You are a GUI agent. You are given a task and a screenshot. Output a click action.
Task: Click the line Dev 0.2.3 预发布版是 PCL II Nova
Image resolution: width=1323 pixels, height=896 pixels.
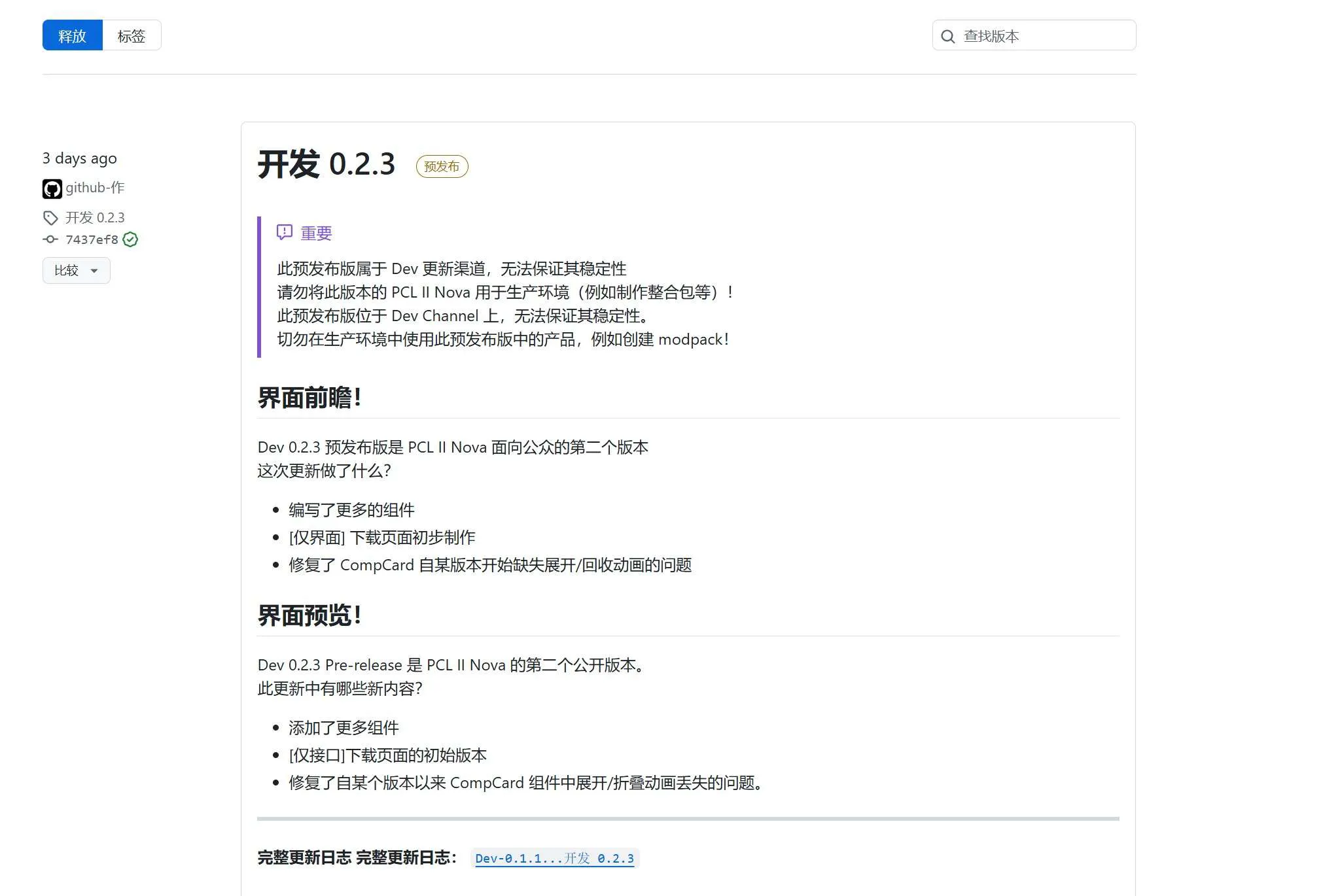click(x=453, y=447)
